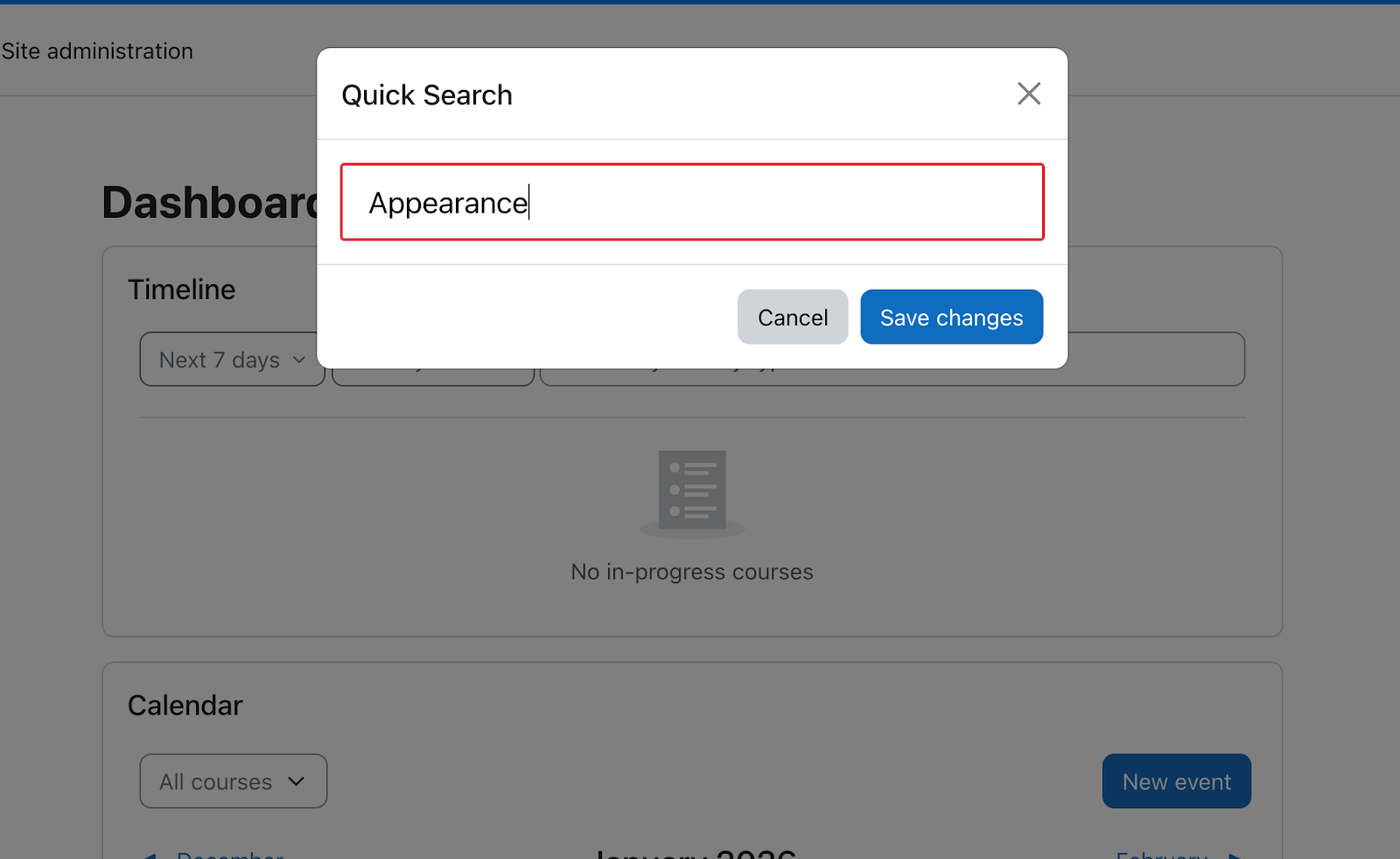The width and height of the screenshot is (1400, 859).
Task: Navigate to December in the calendar
Action: click(227, 855)
